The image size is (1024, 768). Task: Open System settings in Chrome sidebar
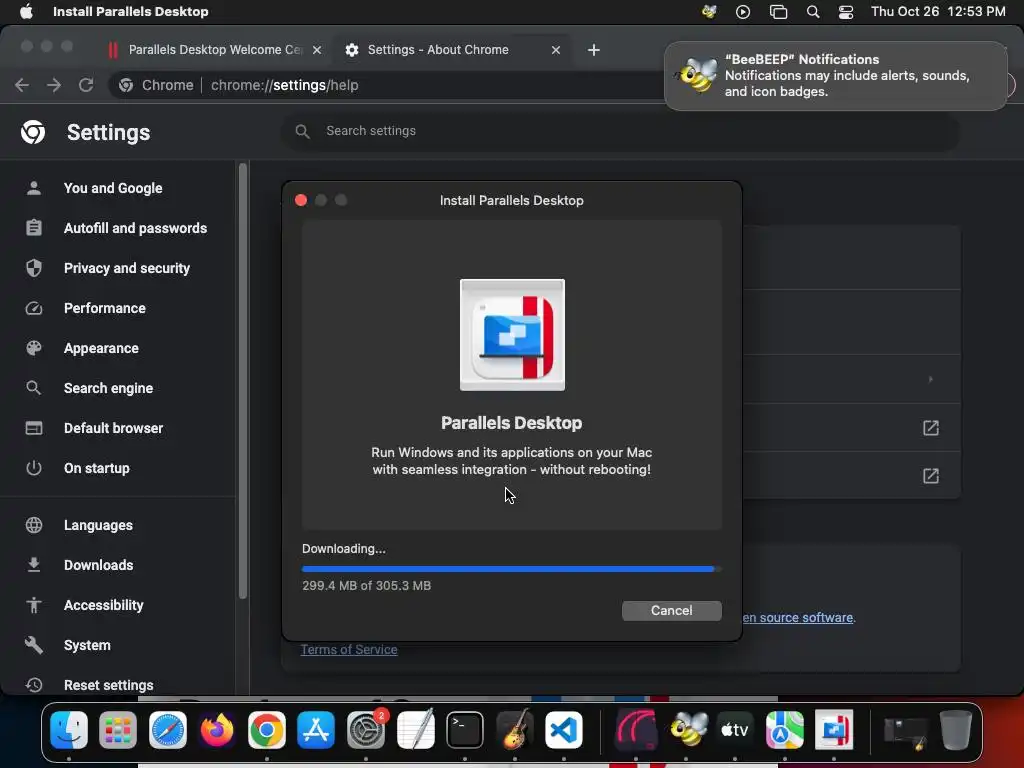tap(118, 645)
